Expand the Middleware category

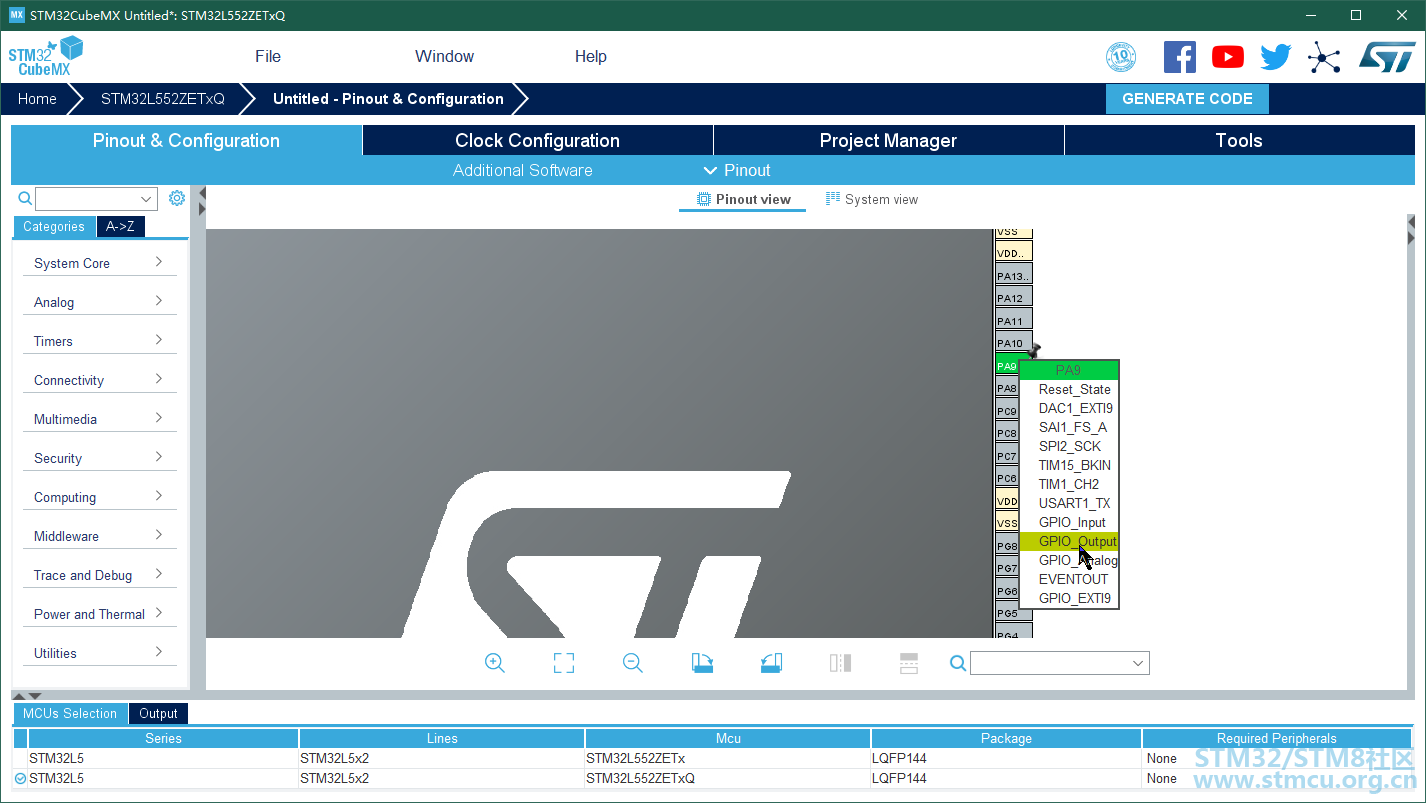point(99,536)
